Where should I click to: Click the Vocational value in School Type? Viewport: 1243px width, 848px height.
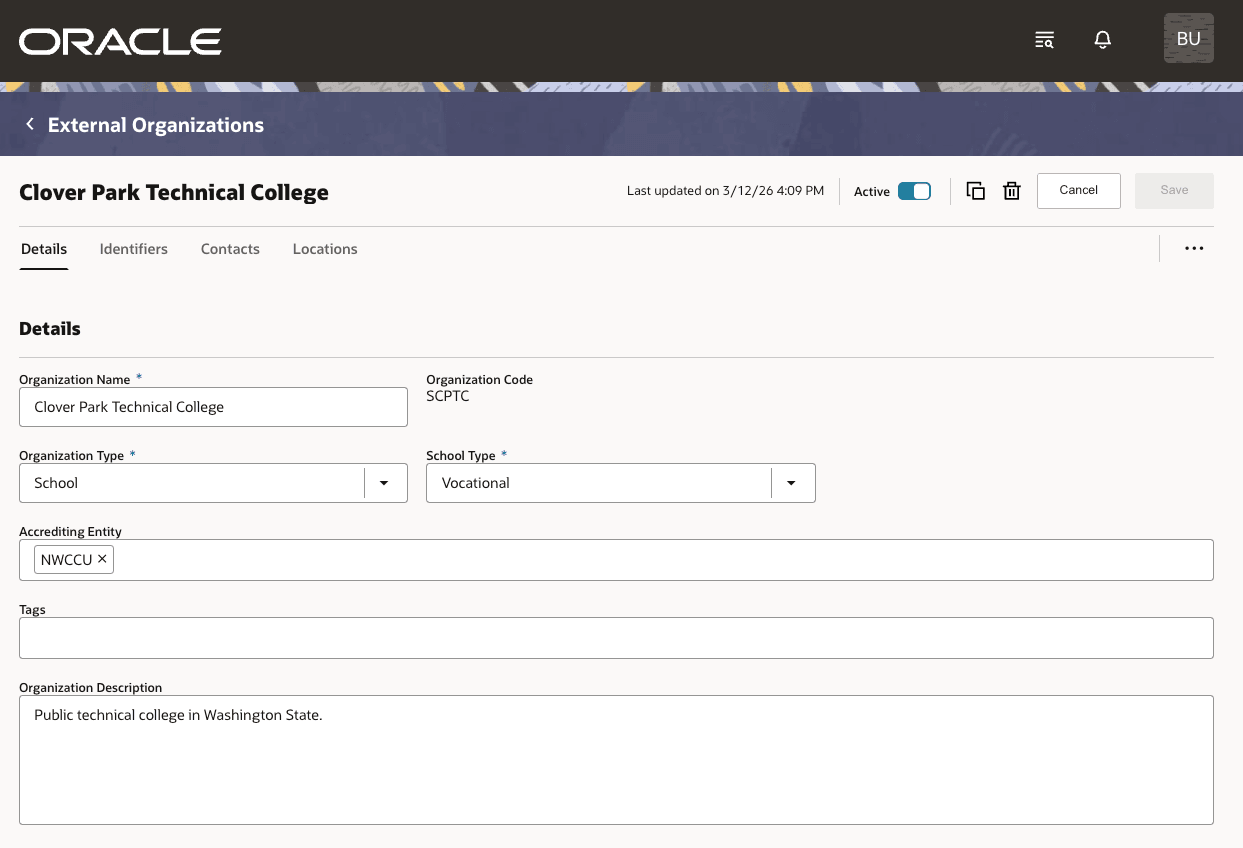(x=476, y=483)
